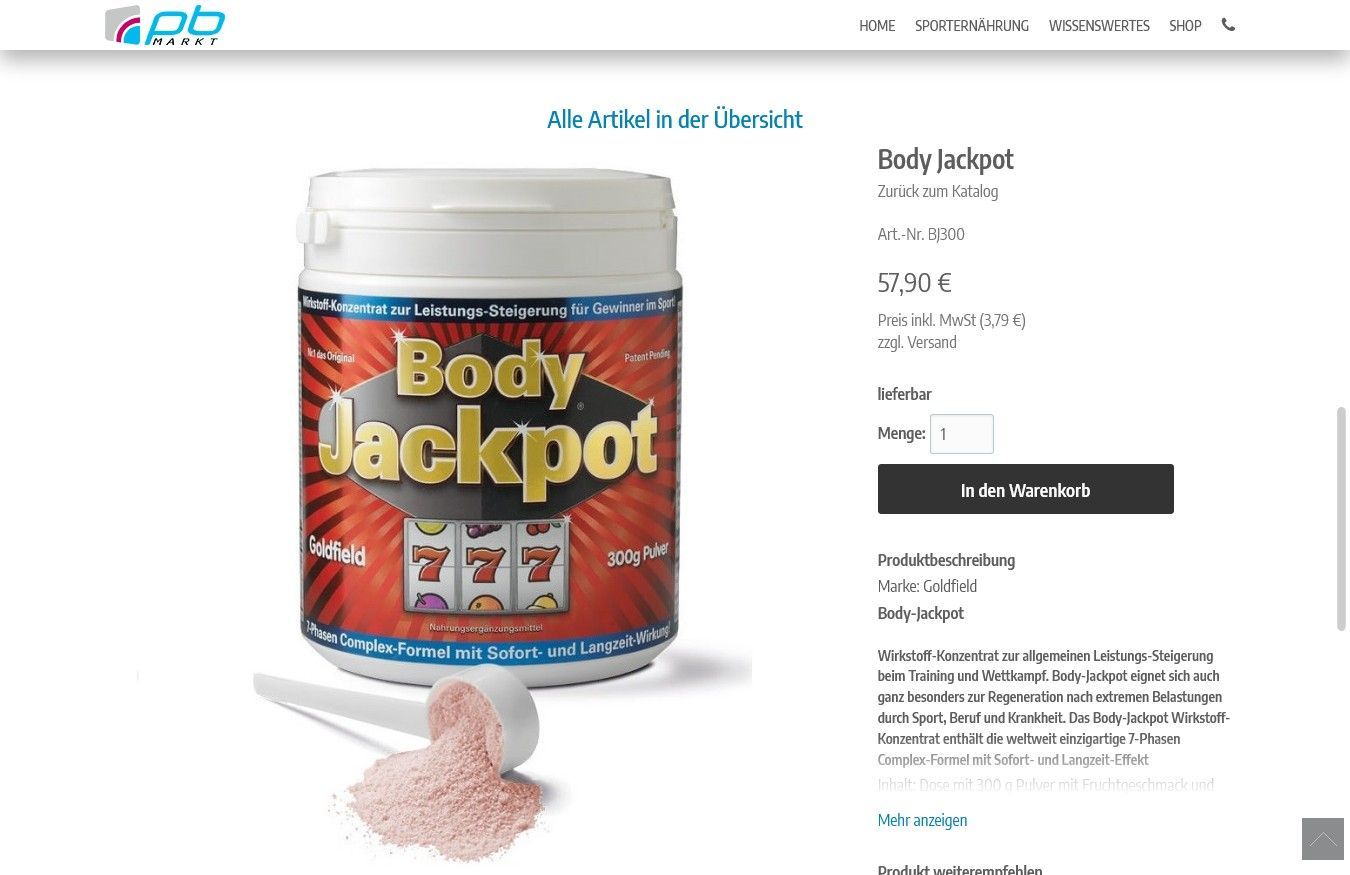
Task: Click the price 57,90 € text
Action: click(x=914, y=283)
